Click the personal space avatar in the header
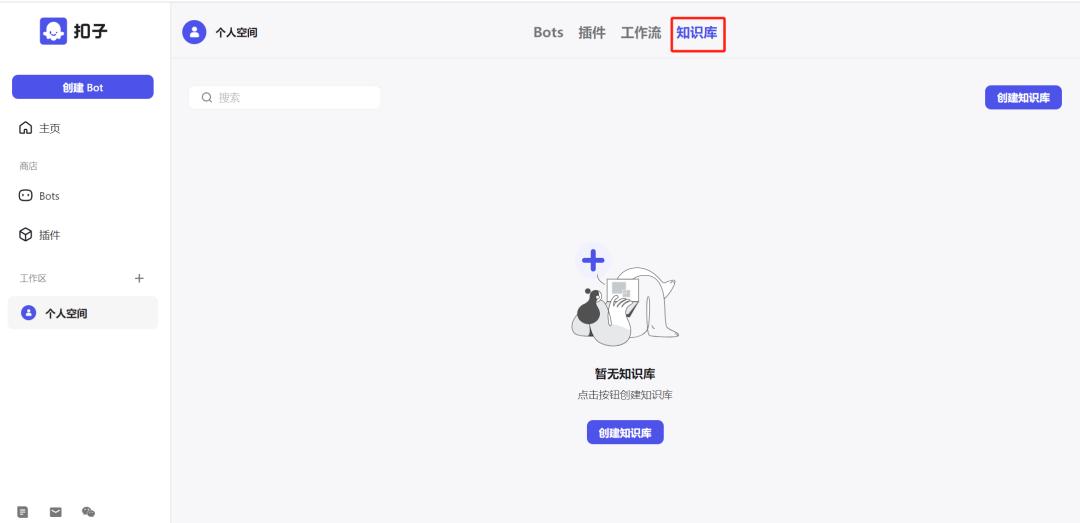The height and width of the screenshot is (523, 1080). (194, 32)
